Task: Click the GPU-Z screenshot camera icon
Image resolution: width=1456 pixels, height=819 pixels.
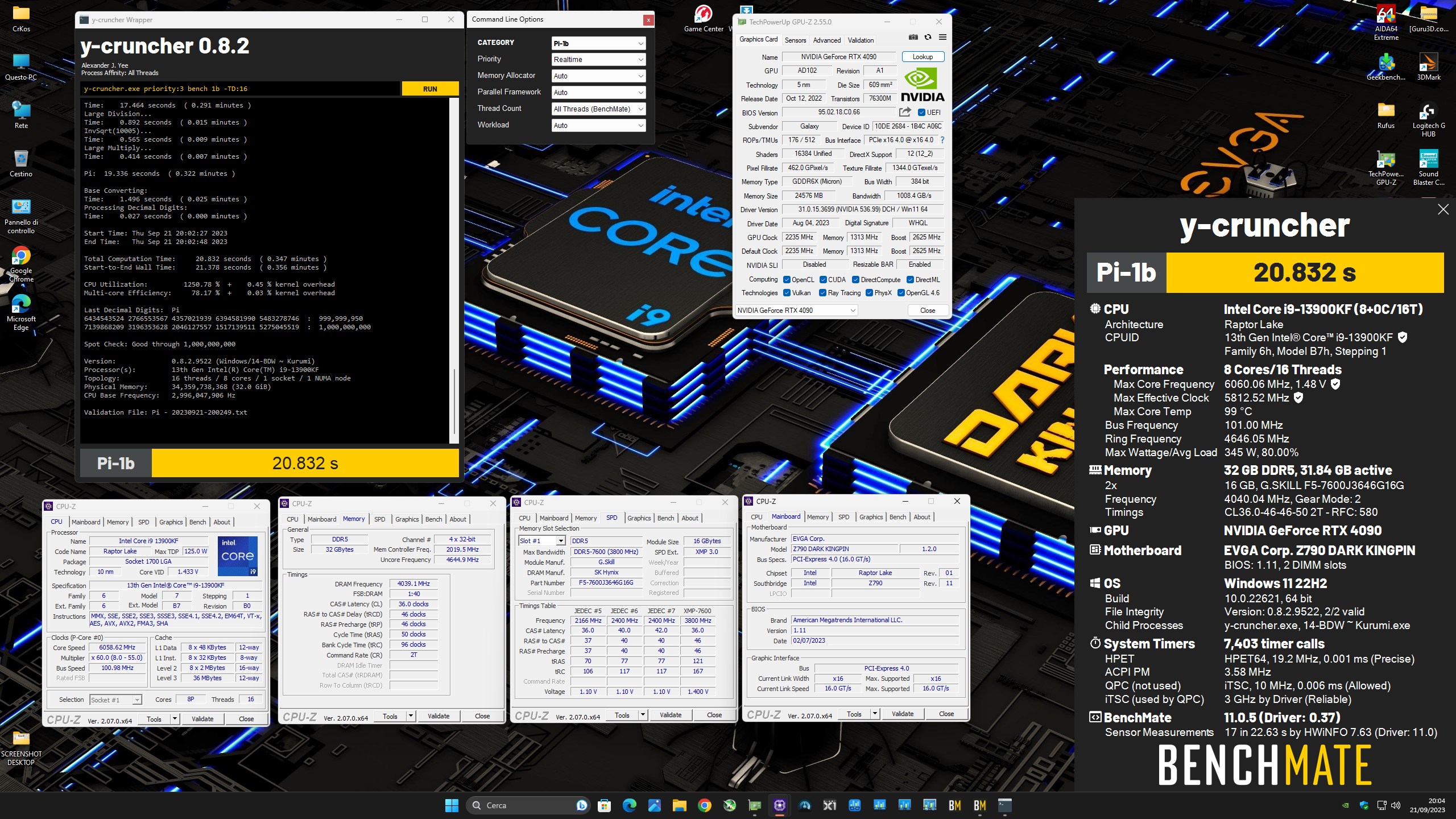Action: [913, 38]
